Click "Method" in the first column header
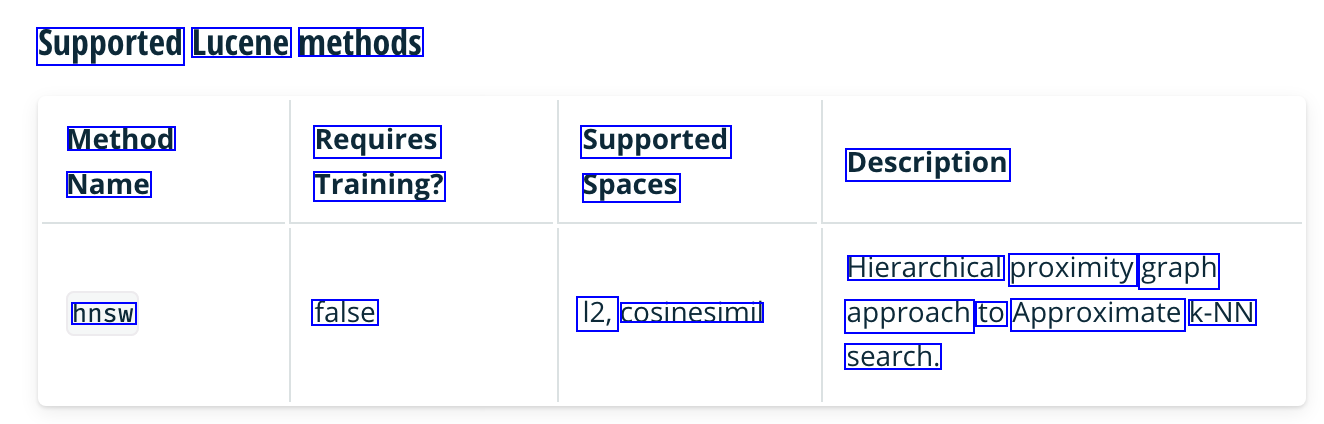 121,139
